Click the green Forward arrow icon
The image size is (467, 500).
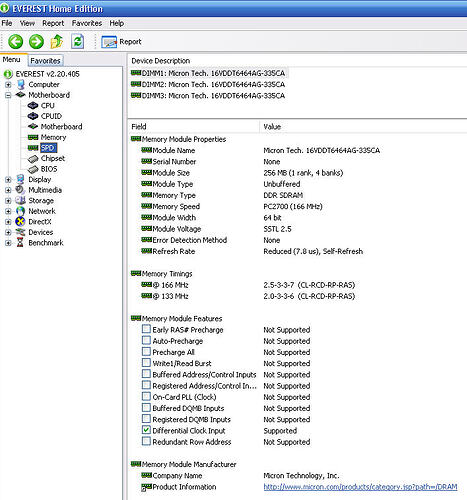click(36, 42)
